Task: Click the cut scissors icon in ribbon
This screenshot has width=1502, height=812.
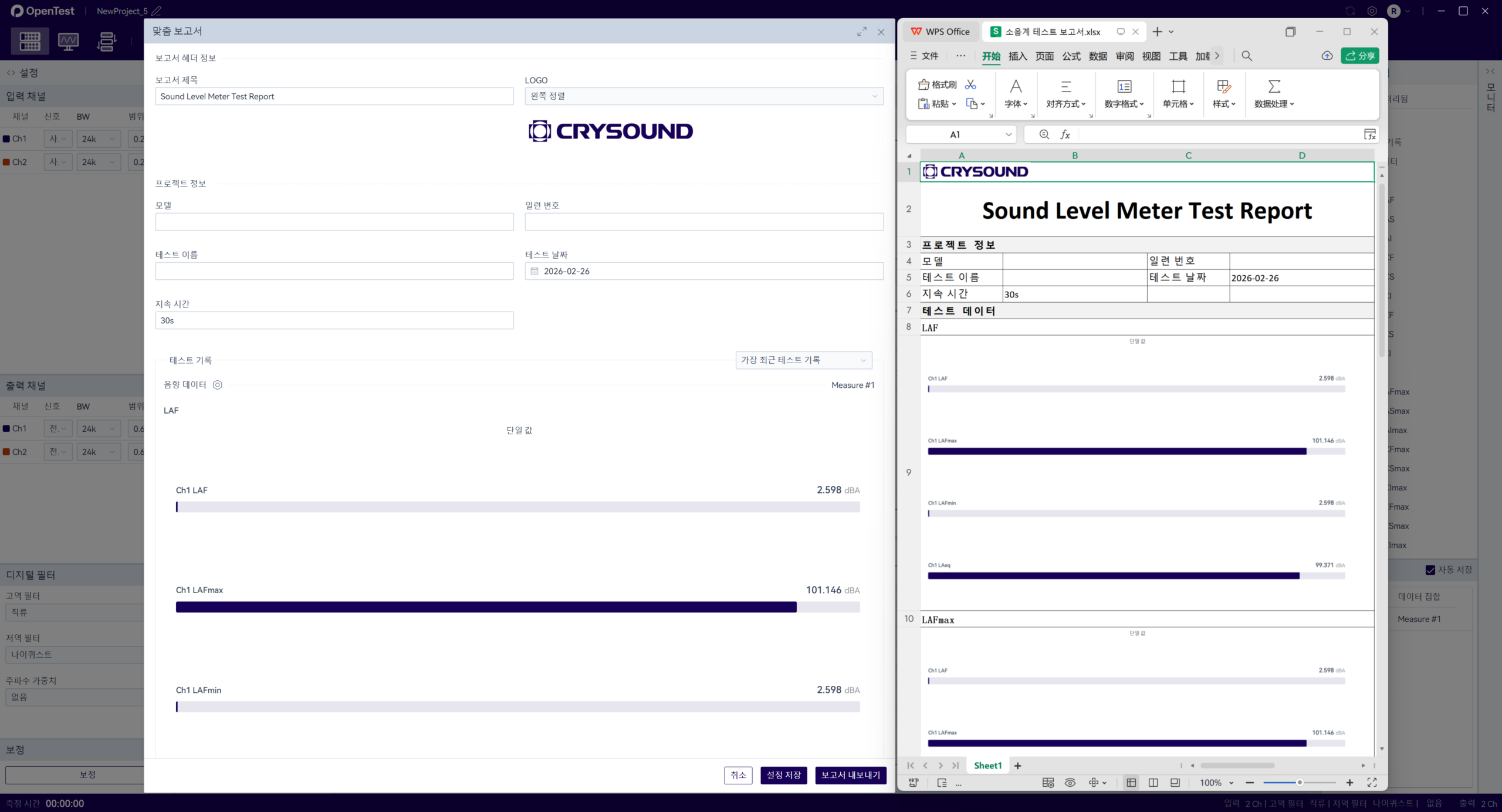Action: tap(970, 84)
